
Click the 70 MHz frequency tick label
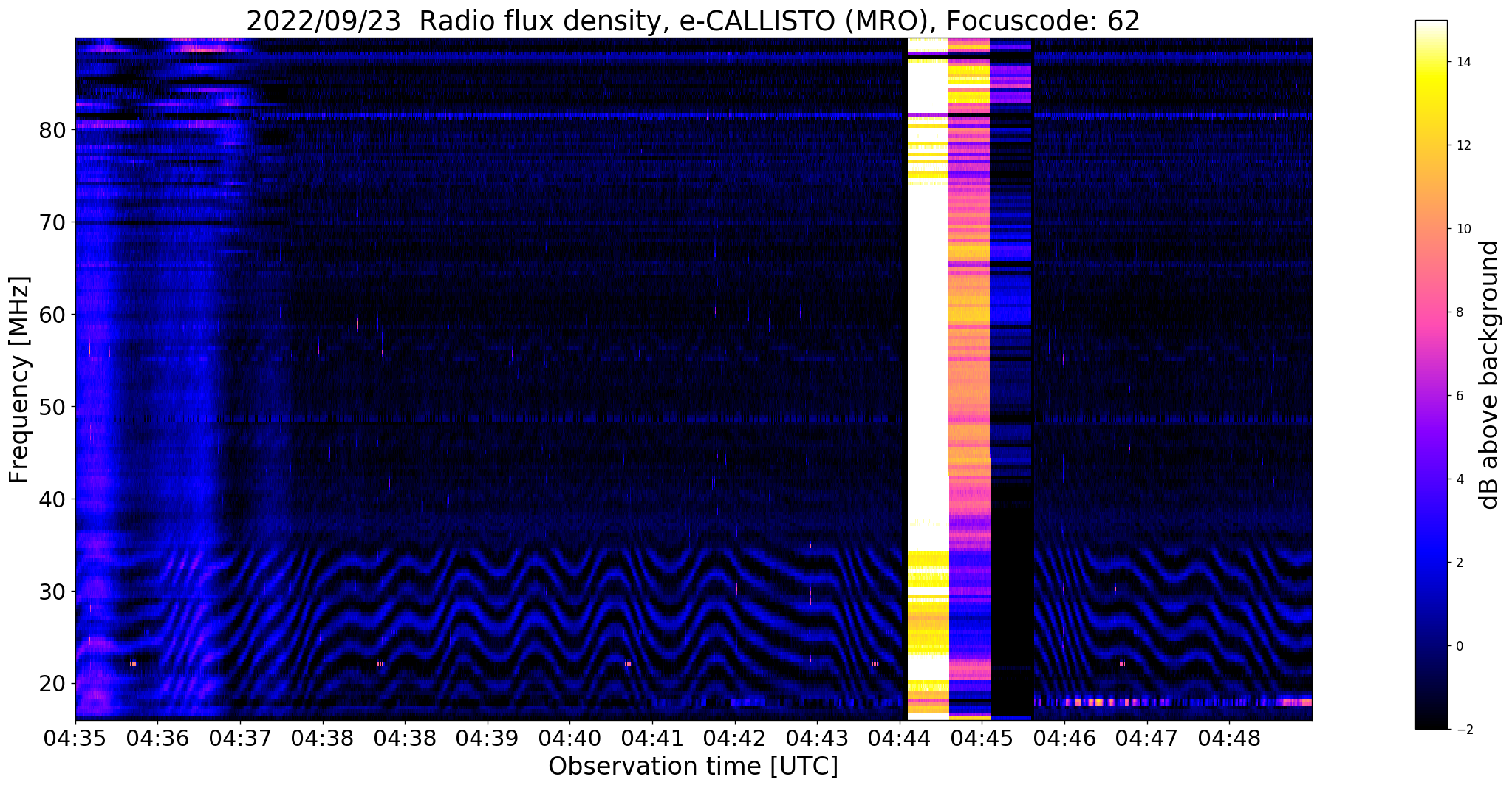pos(52,223)
